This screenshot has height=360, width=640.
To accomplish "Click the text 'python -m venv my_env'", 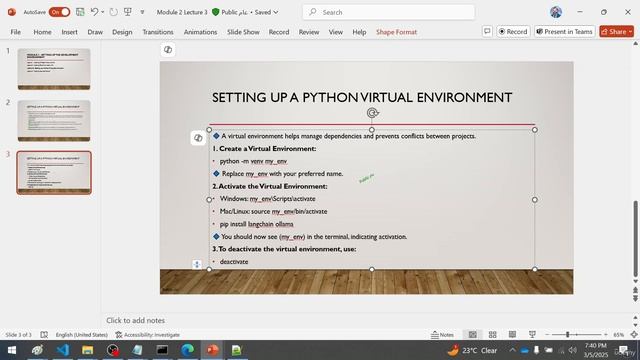I will [253, 161].
